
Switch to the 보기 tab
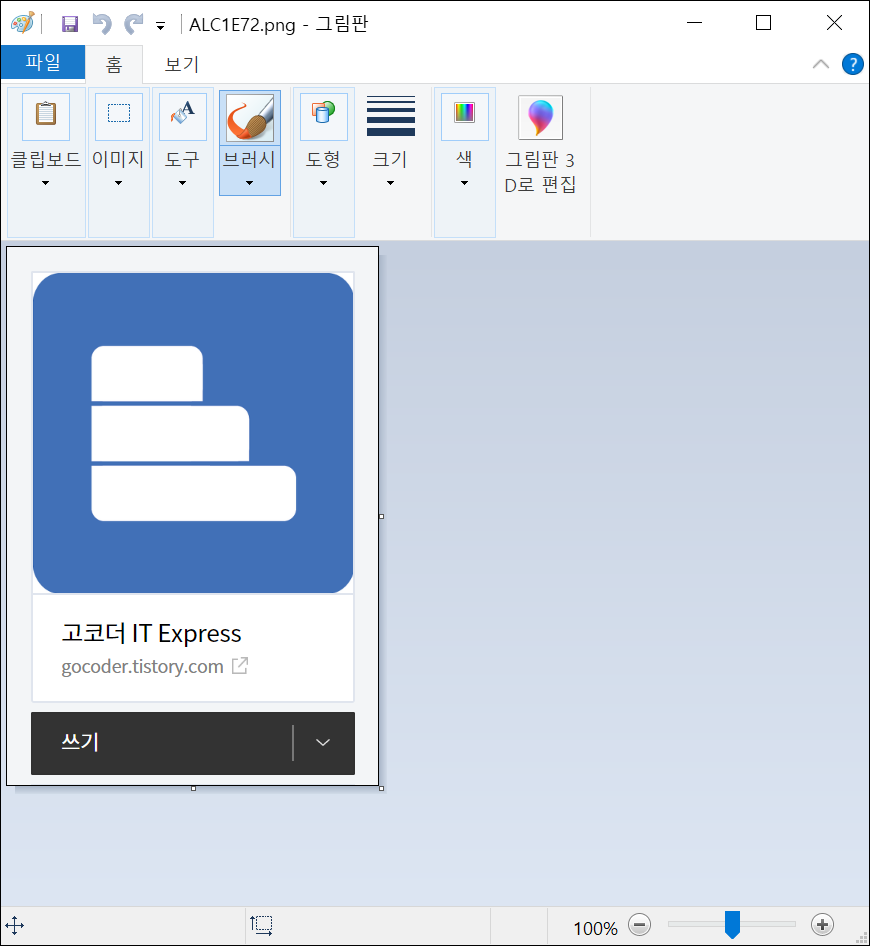pos(182,65)
